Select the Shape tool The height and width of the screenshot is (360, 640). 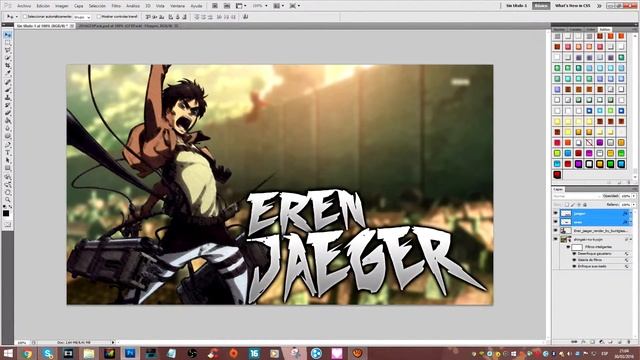[x=7, y=169]
